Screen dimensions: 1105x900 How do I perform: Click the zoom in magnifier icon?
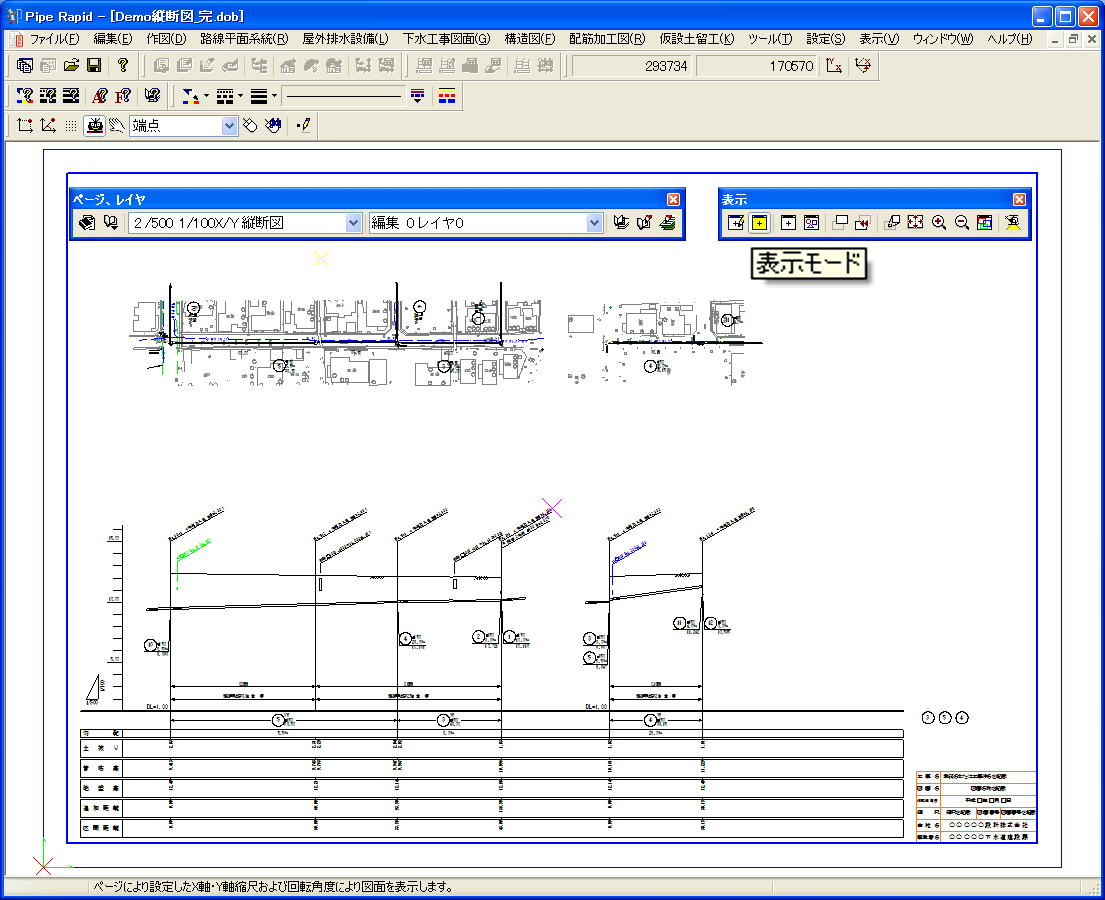pos(939,223)
